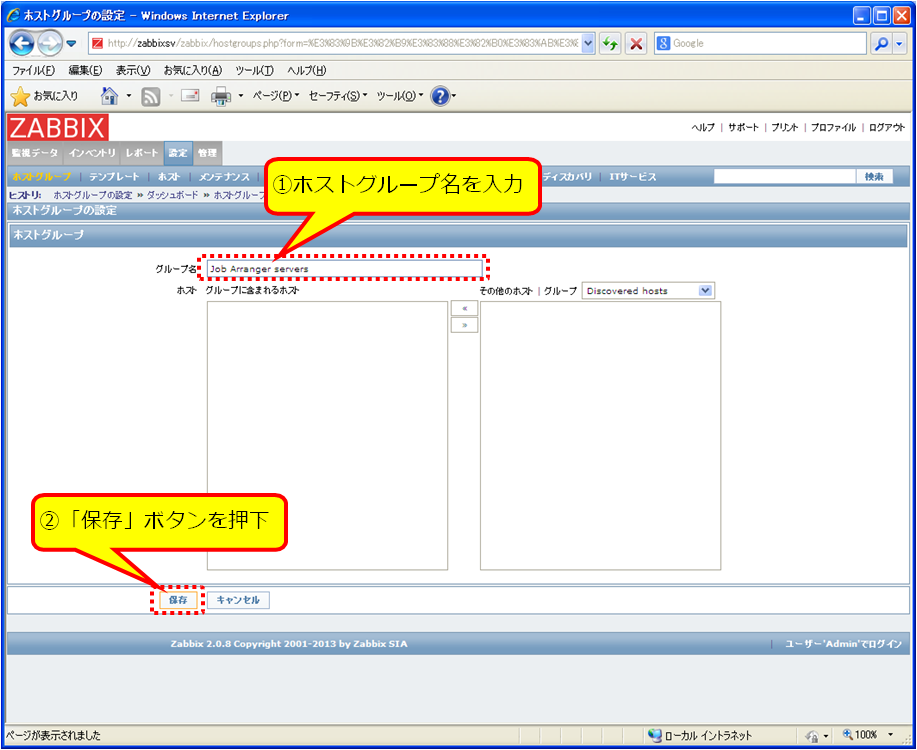
Task: Click the ログアウト link
Action: [x=887, y=128]
